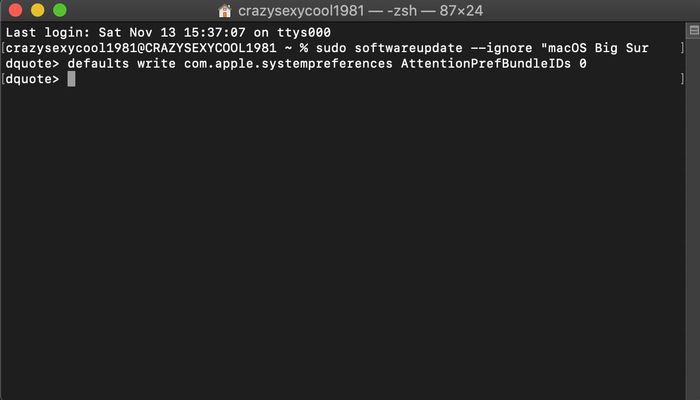Click the "macOS Big Sur quoted text
Image resolution: width=700 pixels, height=400 pixels.
pos(595,48)
